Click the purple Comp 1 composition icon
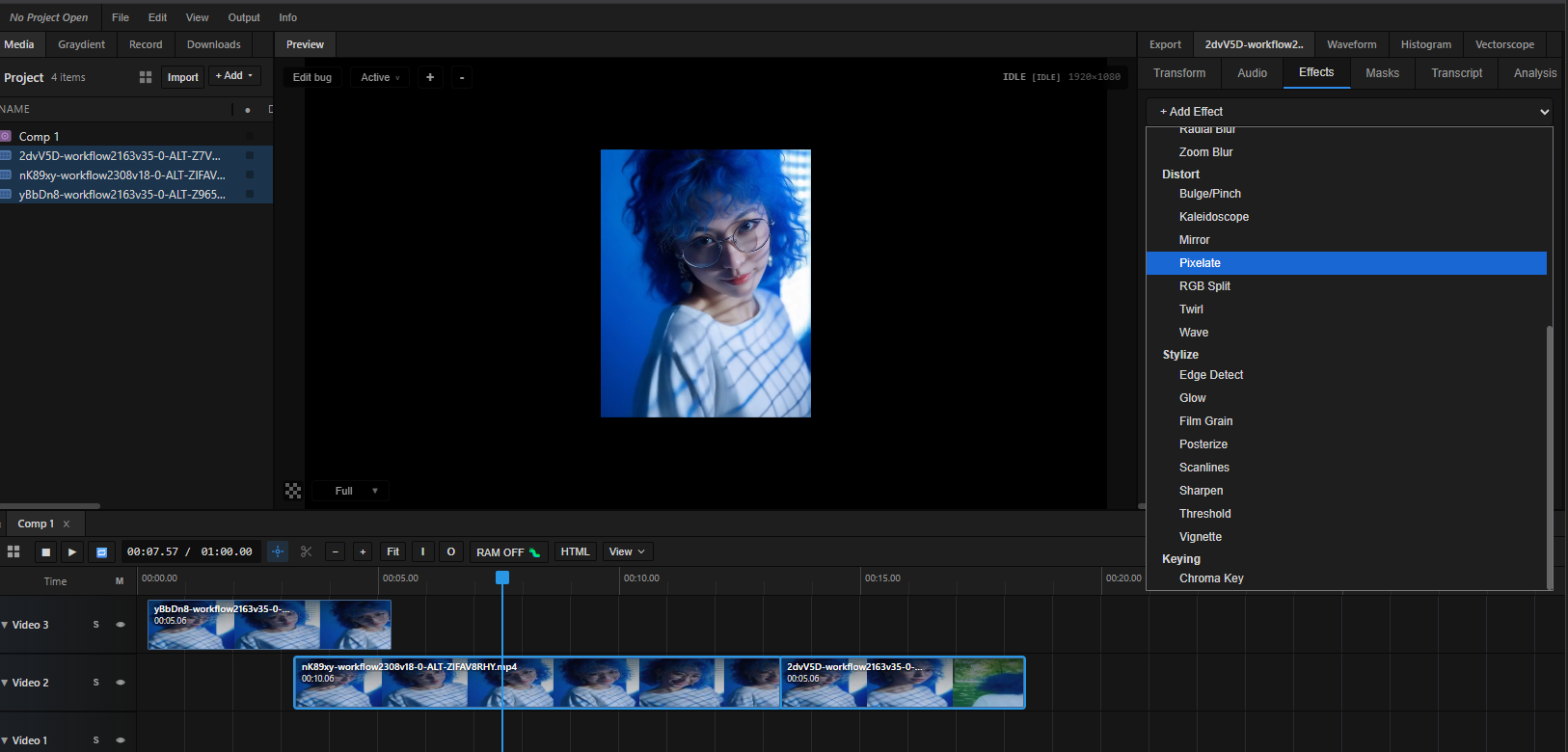The height and width of the screenshot is (752, 1568). point(6,136)
